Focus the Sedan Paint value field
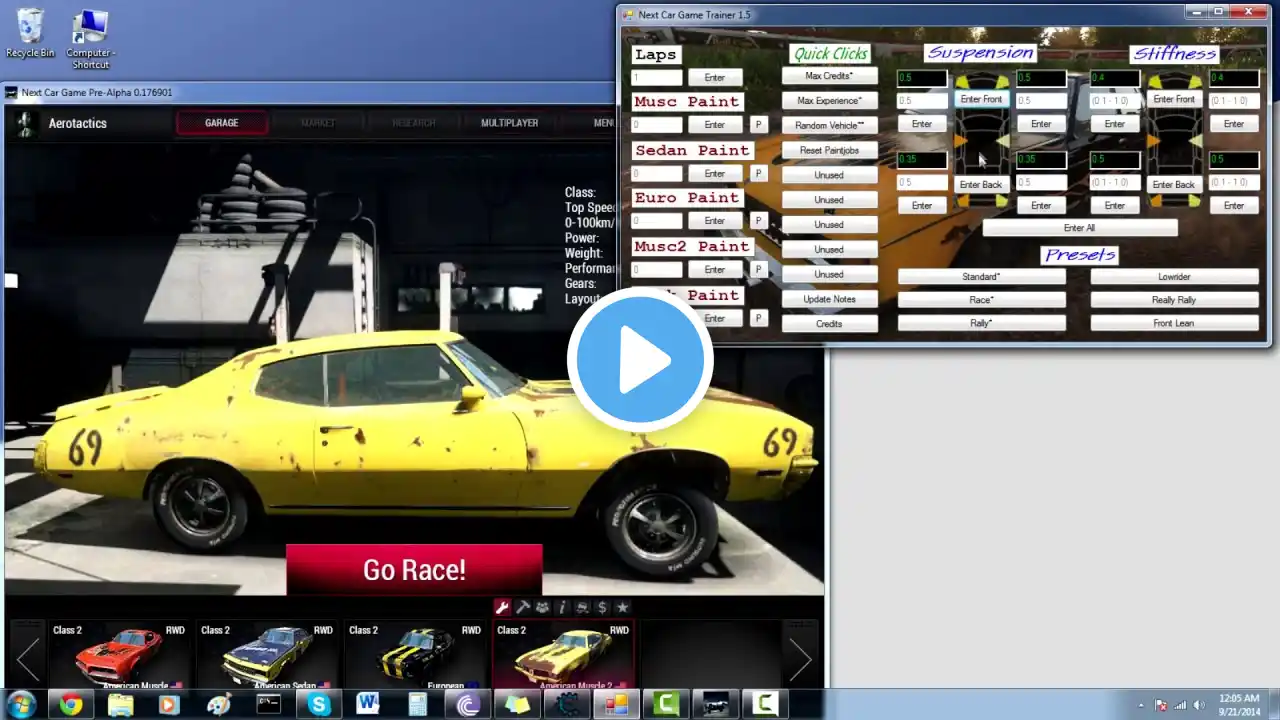 pyautogui.click(x=657, y=174)
